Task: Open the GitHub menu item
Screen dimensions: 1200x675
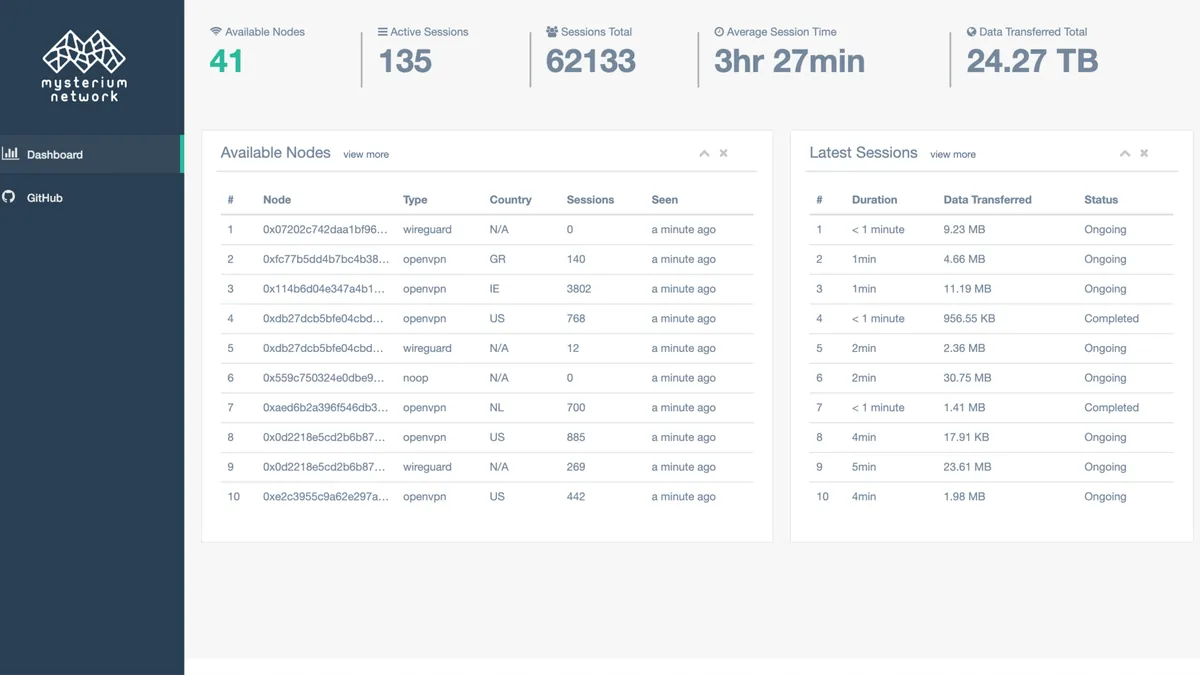Action: coord(92,198)
